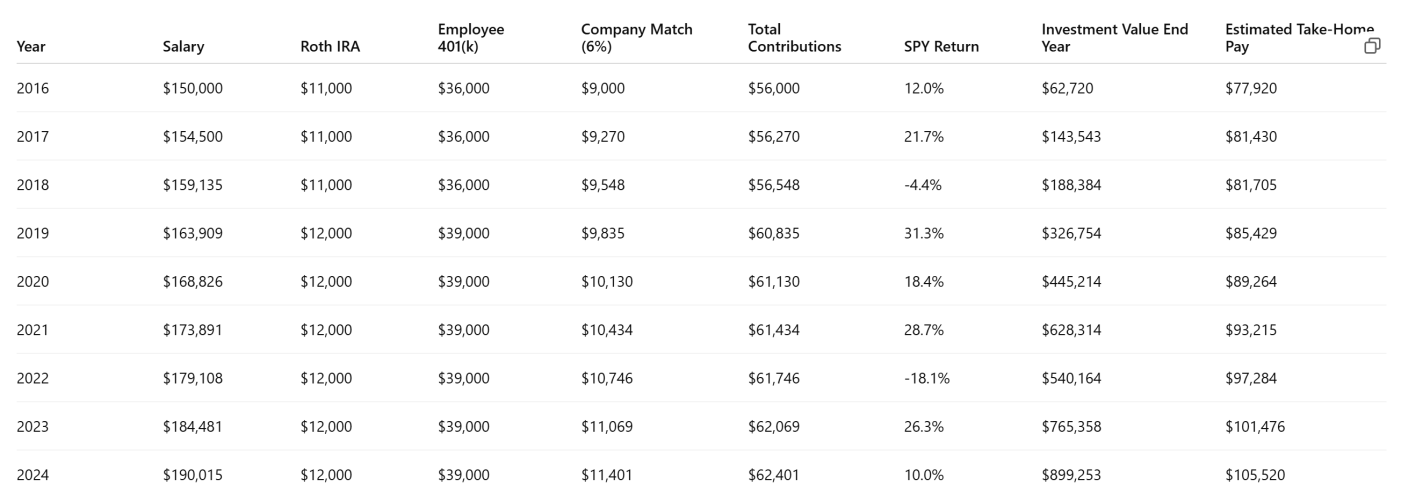Click the $101,476 take-home pay cell
This screenshot has height=500, width=1401.
[x=1255, y=426]
